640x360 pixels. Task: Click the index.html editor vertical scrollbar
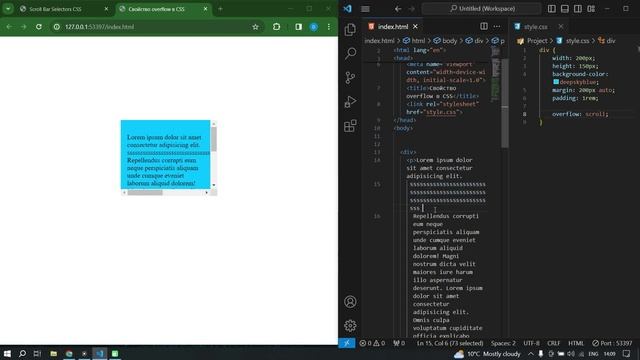(x=505, y=103)
